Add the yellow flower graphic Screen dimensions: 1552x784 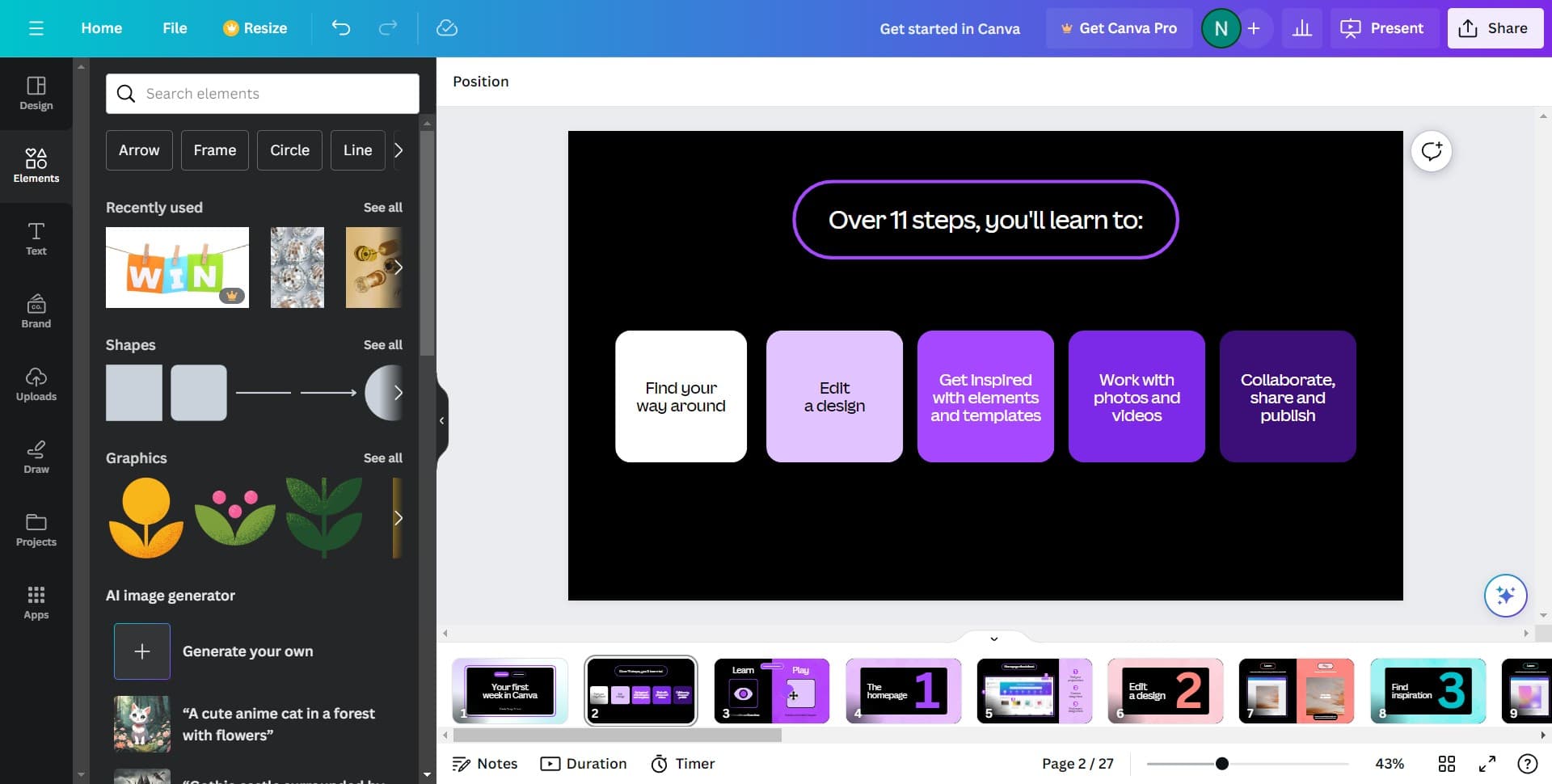146,518
